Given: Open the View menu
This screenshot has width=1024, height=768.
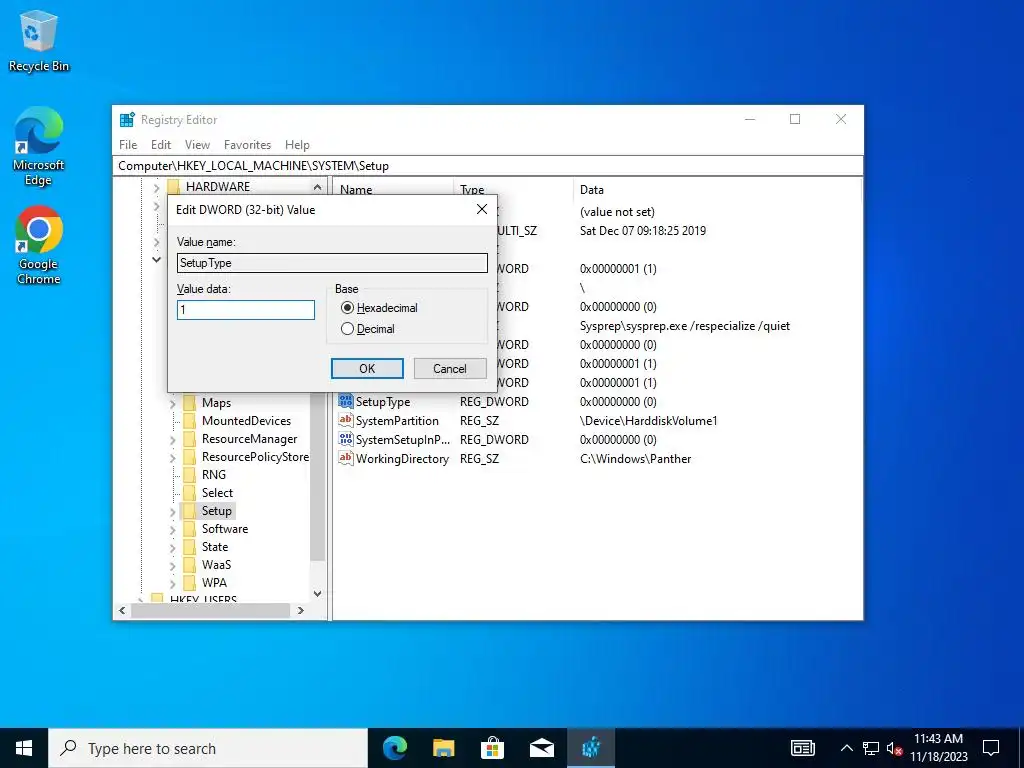Looking at the screenshot, I should pyautogui.click(x=197, y=145).
